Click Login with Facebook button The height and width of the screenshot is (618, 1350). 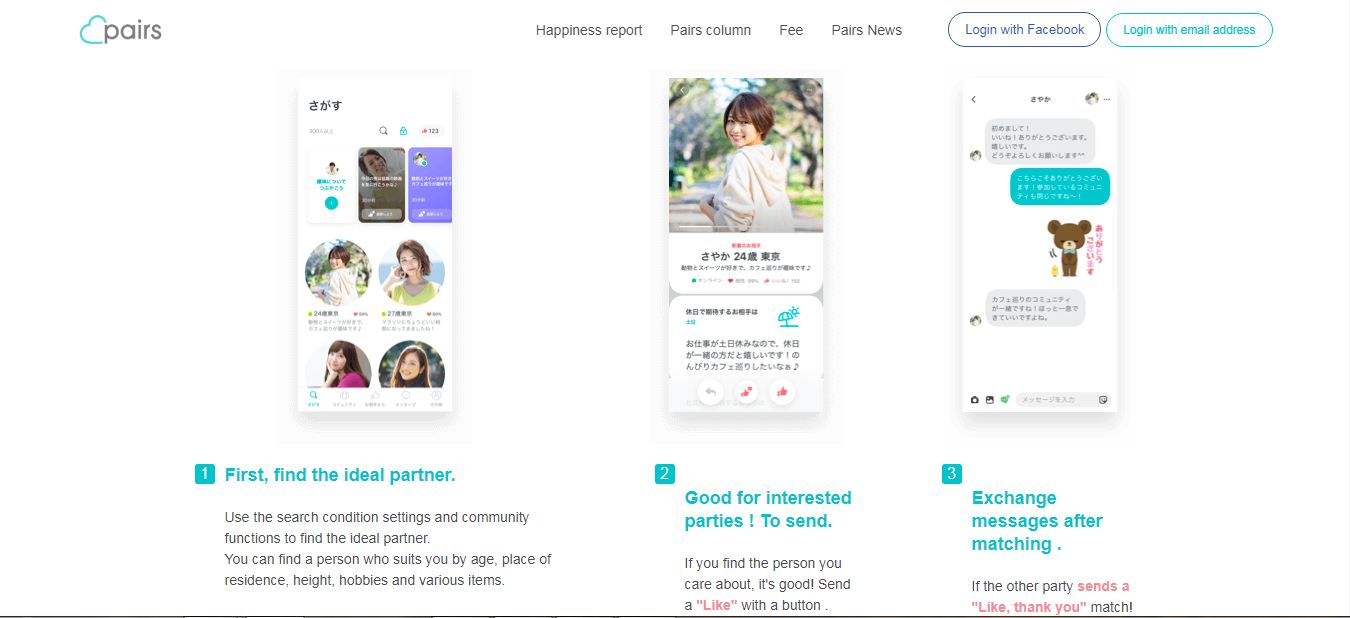point(1024,30)
